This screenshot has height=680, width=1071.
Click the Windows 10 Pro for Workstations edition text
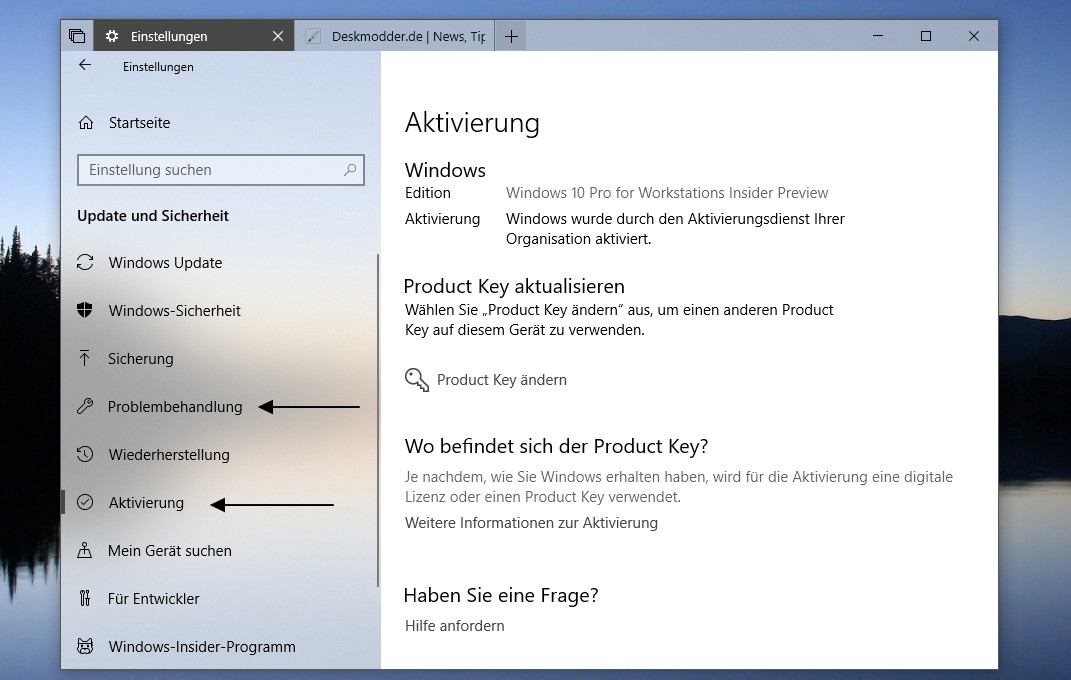(x=667, y=193)
